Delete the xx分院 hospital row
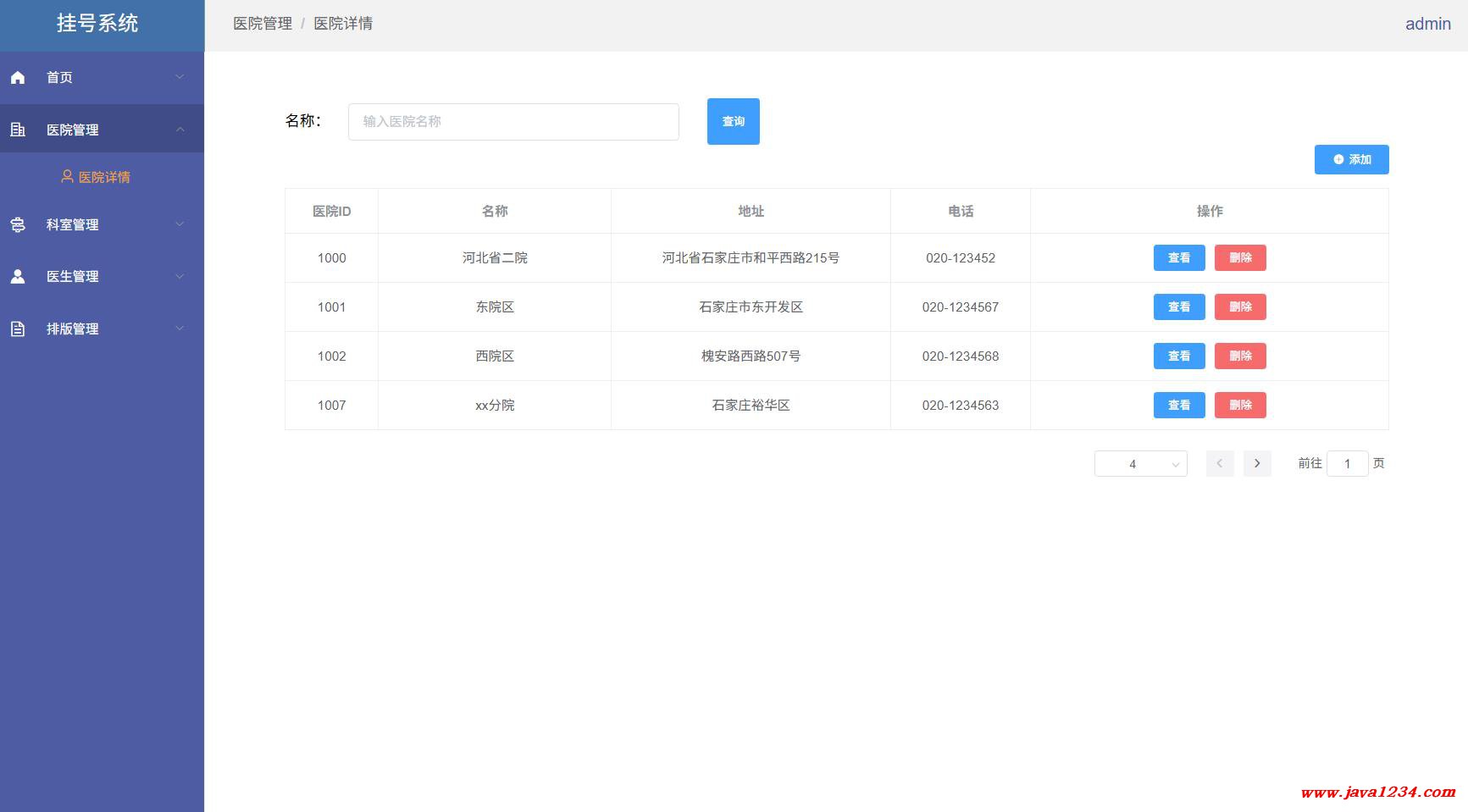1468x812 pixels. 1240,406
